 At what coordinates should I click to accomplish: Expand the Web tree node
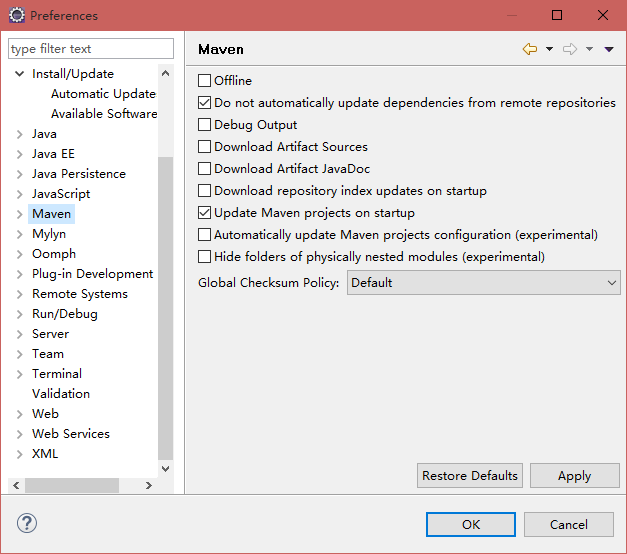pos(19,414)
